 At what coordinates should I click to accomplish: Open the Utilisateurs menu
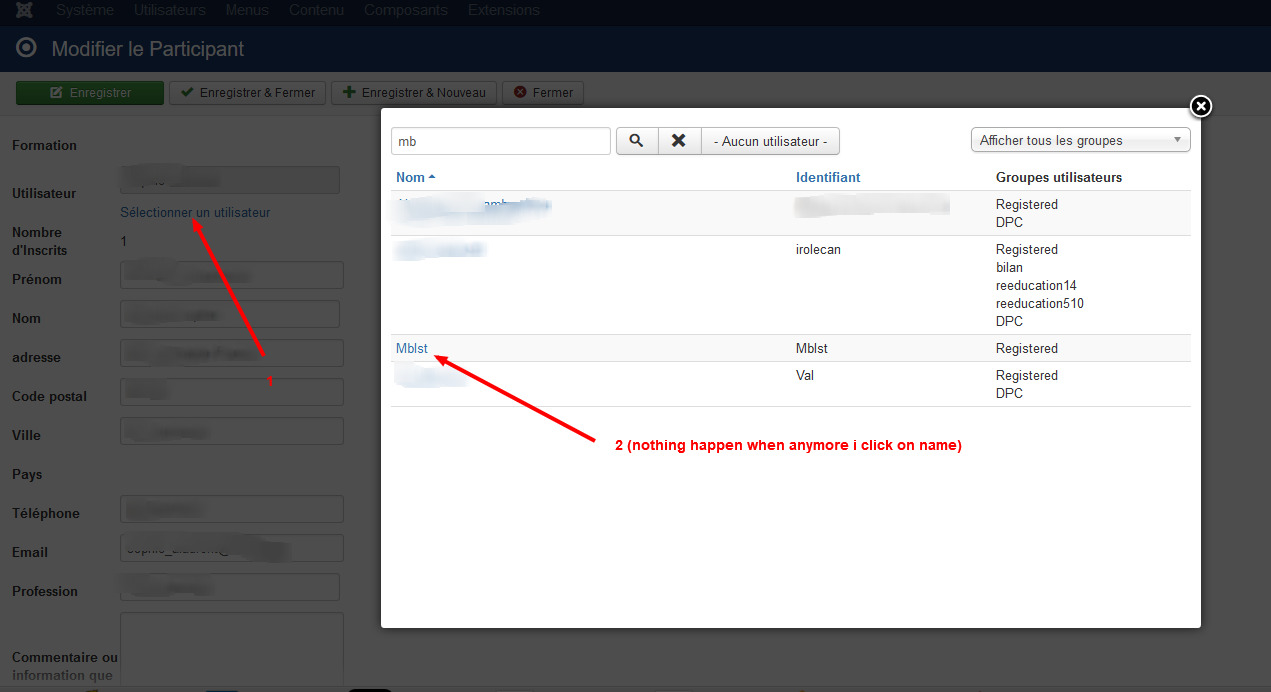click(x=169, y=11)
